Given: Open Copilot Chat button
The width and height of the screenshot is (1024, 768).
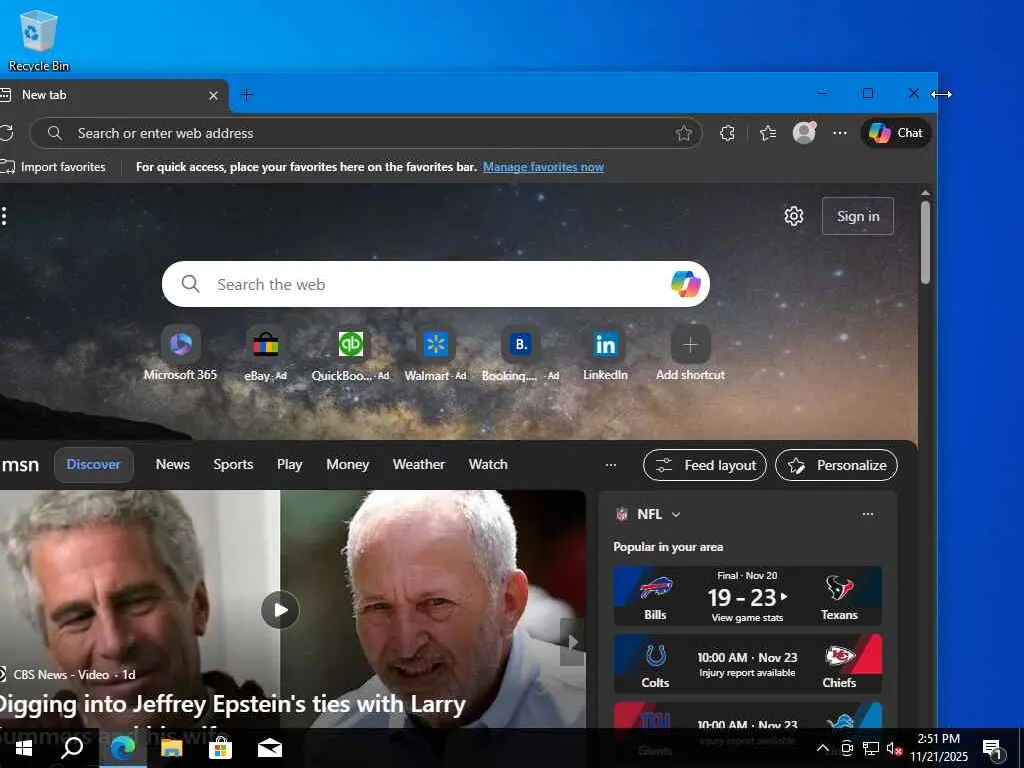Looking at the screenshot, I should click(896, 133).
